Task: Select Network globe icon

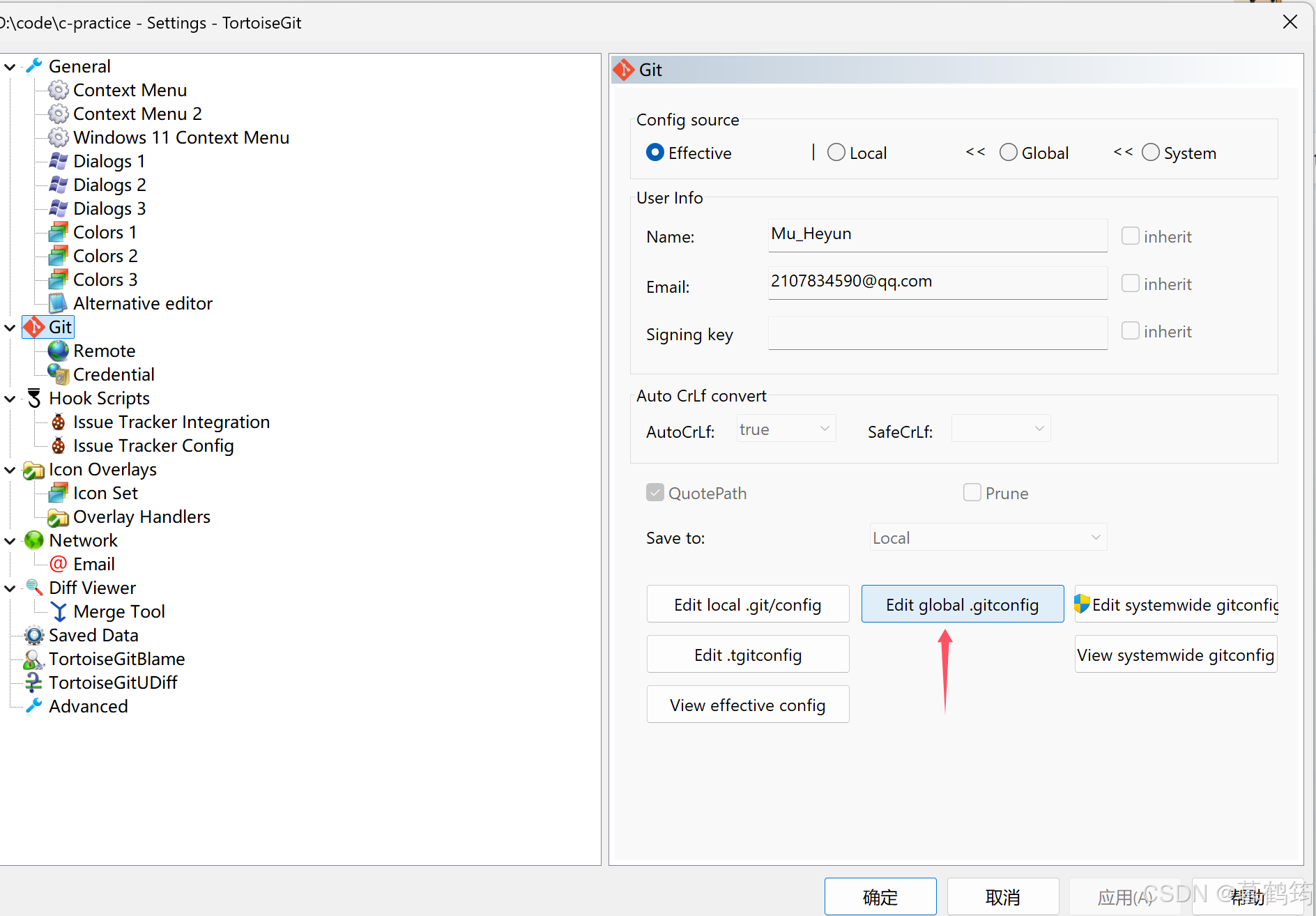Action: (33, 540)
